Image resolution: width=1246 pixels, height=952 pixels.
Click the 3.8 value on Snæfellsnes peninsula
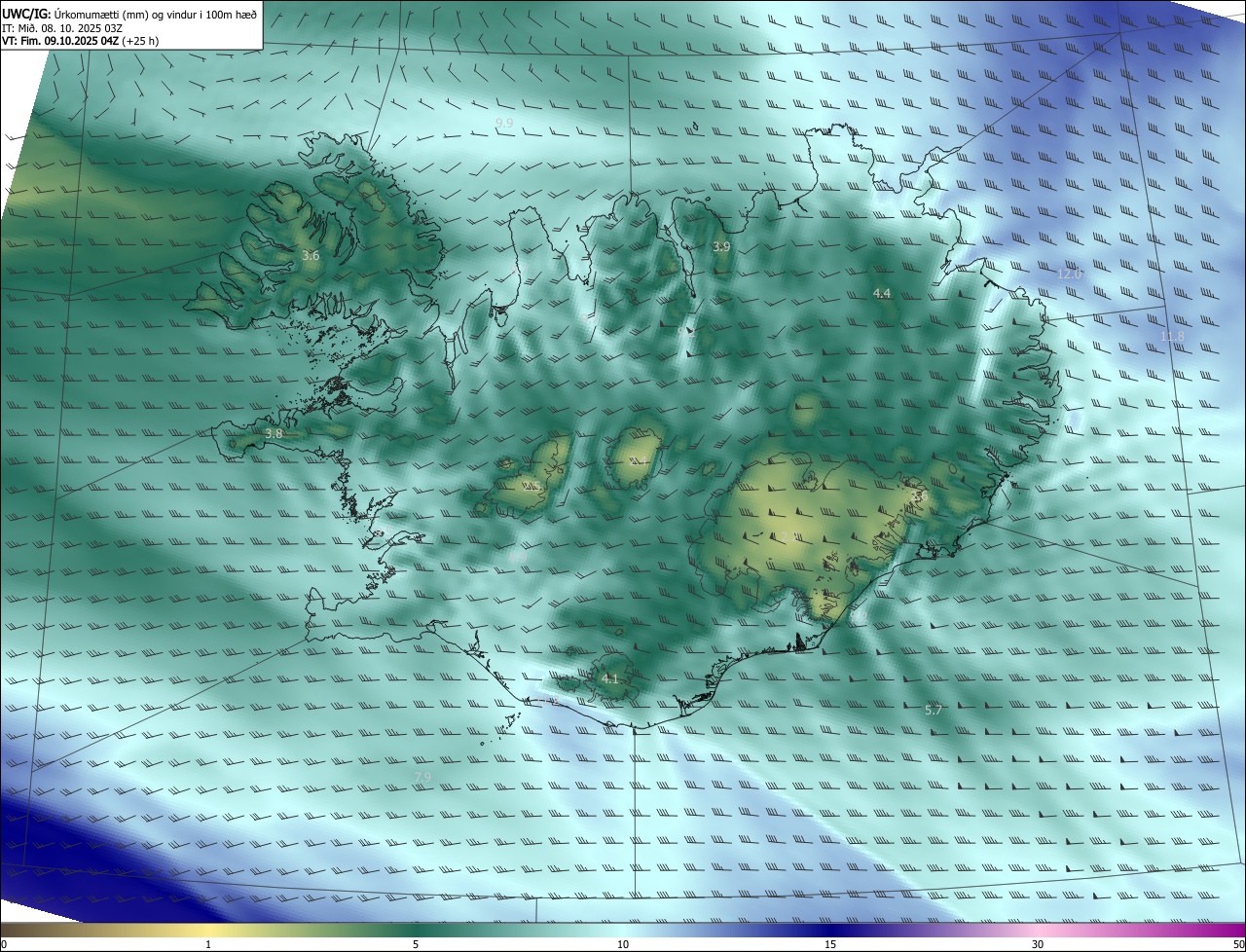[274, 433]
